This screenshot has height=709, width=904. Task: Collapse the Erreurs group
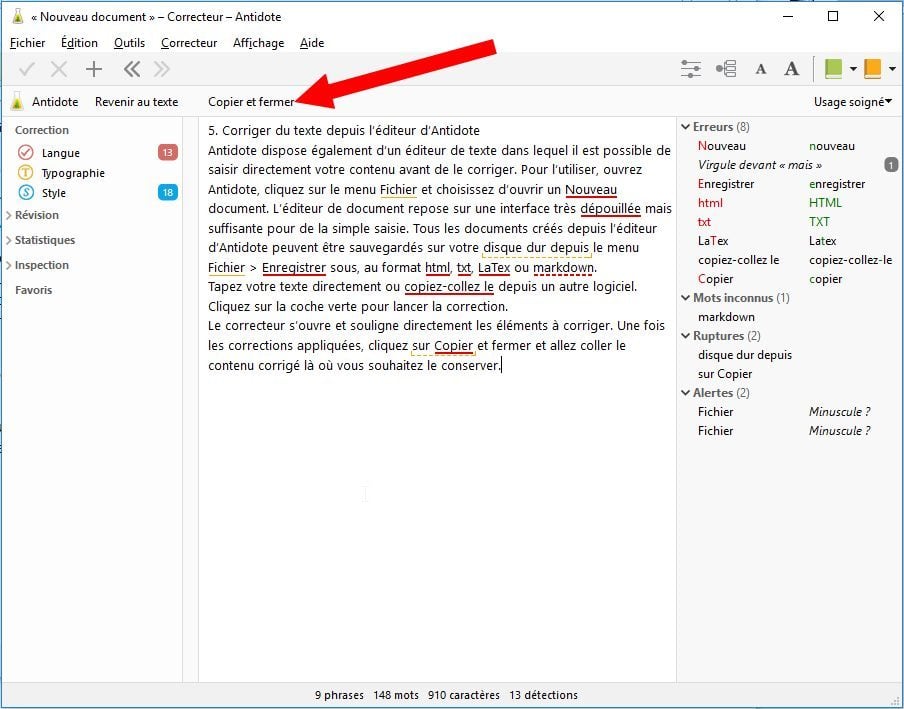click(x=685, y=127)
